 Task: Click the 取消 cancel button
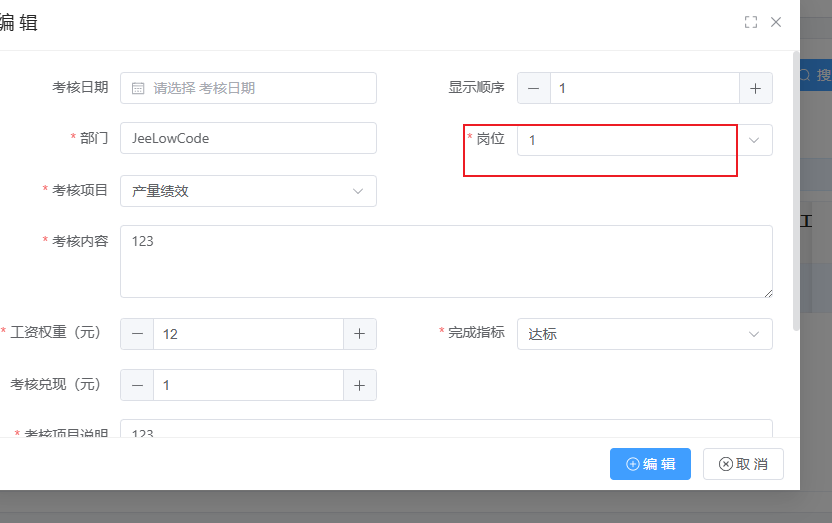point(743,464)
